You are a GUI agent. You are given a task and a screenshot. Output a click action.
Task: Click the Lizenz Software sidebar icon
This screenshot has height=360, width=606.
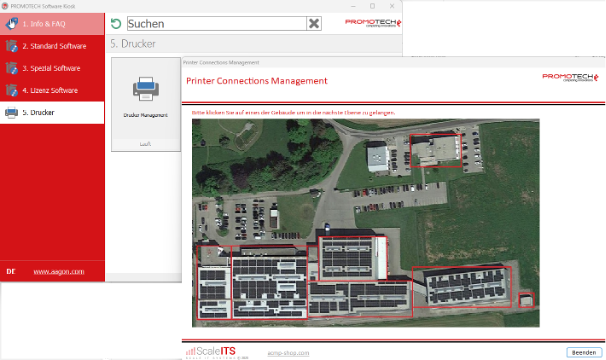tap(12, 90)
